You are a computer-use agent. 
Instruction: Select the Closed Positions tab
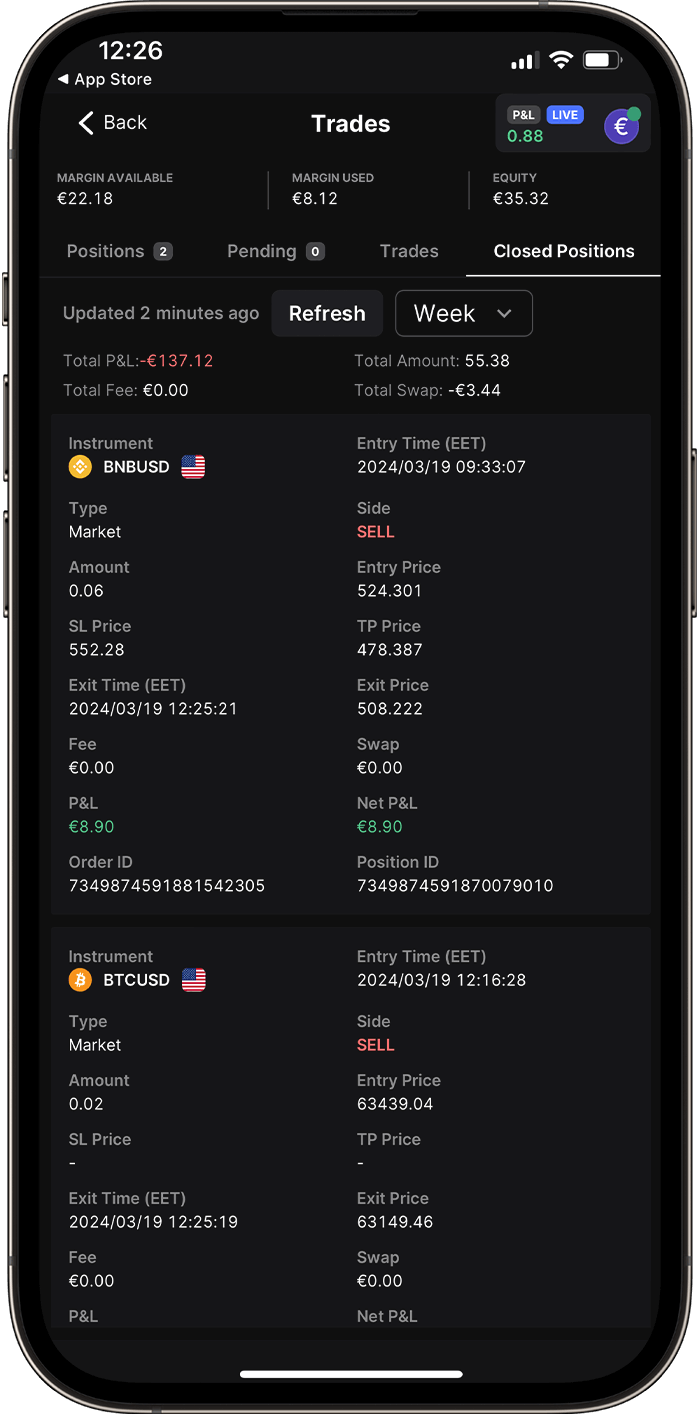(x=564, y=251)
